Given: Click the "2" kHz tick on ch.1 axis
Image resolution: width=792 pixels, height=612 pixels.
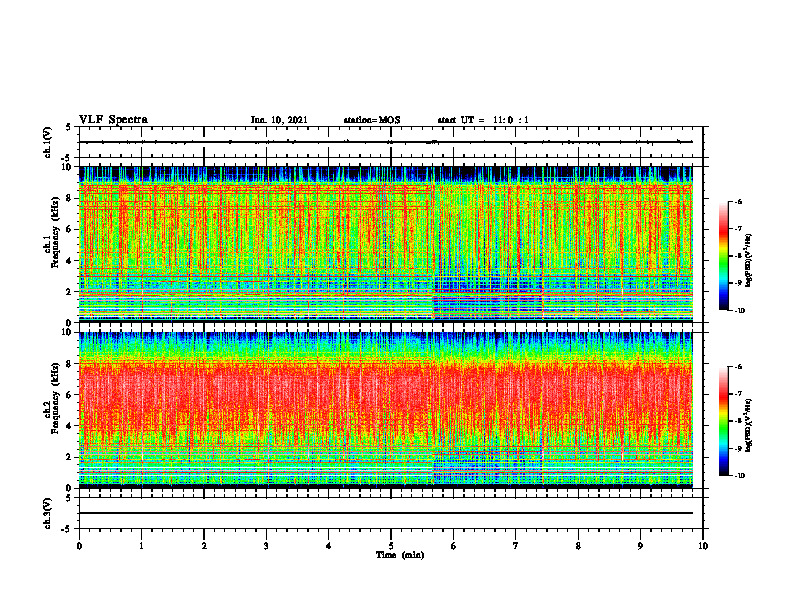Looking at the screenshot, I should [x=71, y=292].
